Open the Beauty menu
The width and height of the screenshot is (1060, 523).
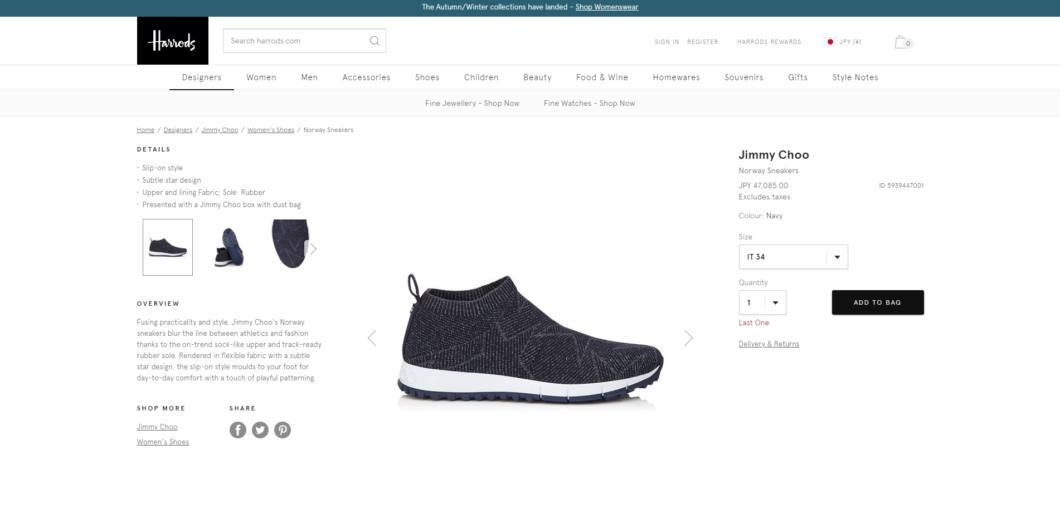pos(537,77)
